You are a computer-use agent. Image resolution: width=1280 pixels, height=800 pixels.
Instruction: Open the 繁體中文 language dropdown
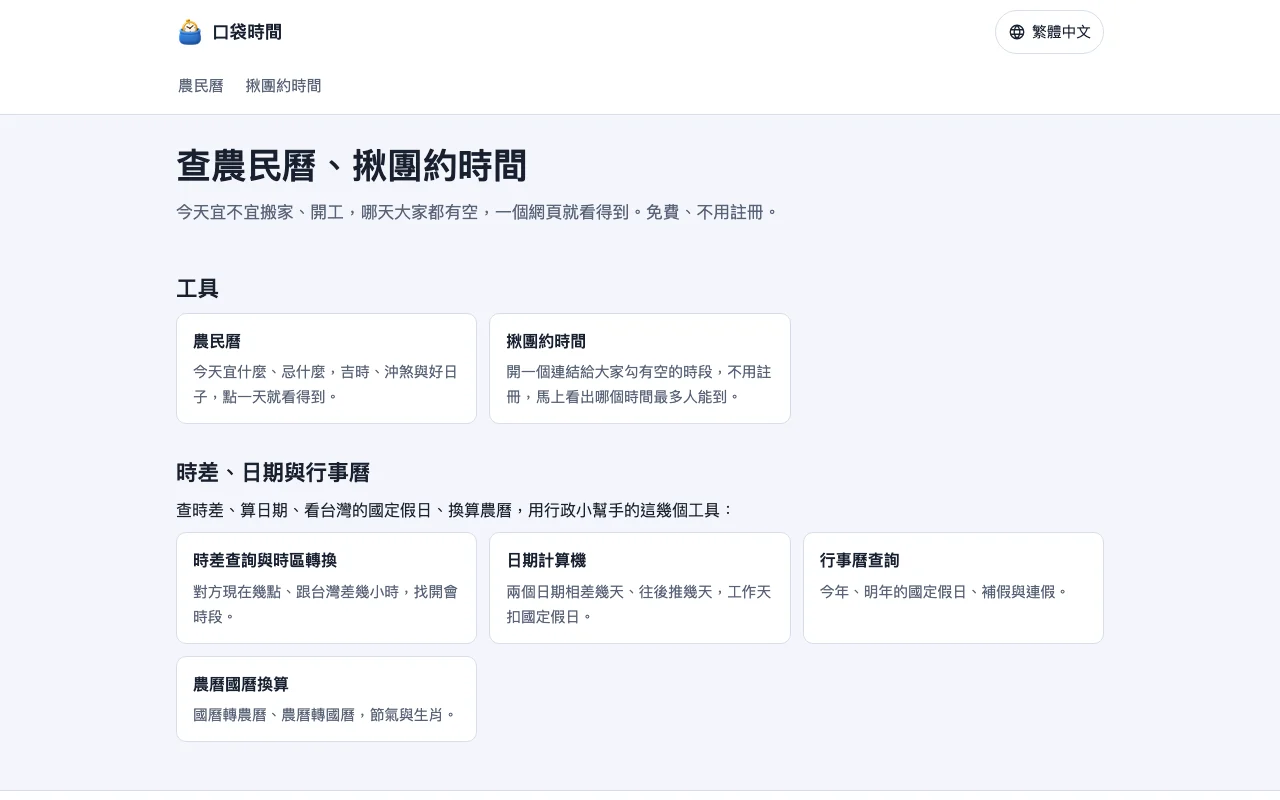click(1049, 32)
